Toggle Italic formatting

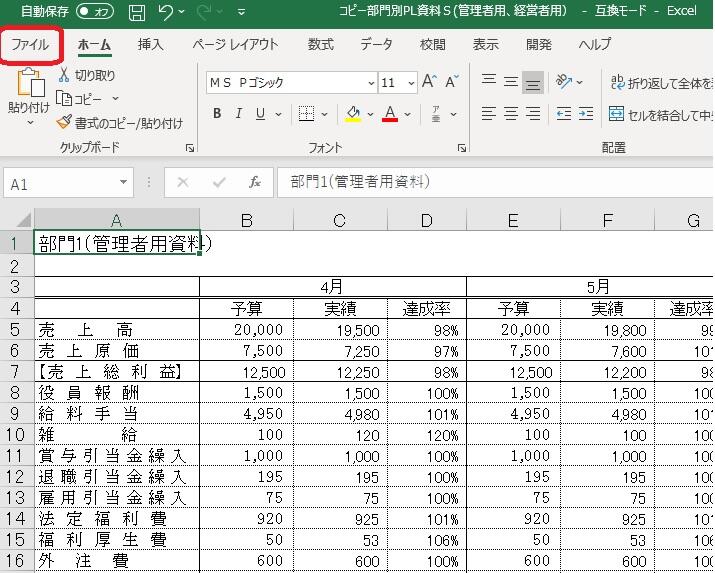(x=238, y=114)
